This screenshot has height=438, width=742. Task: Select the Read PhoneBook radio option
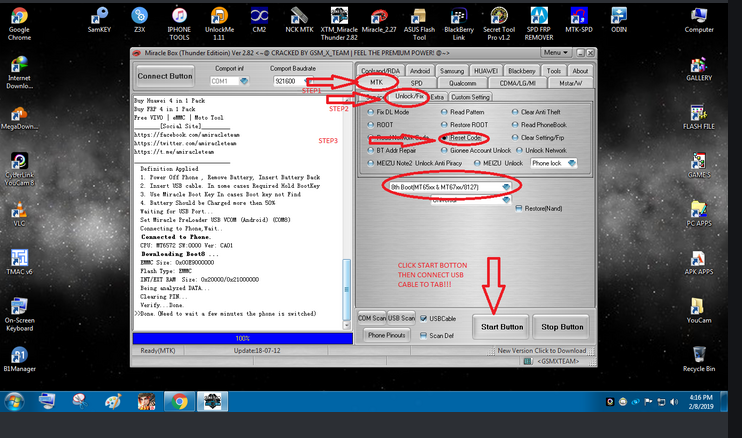tap(515, 125)
